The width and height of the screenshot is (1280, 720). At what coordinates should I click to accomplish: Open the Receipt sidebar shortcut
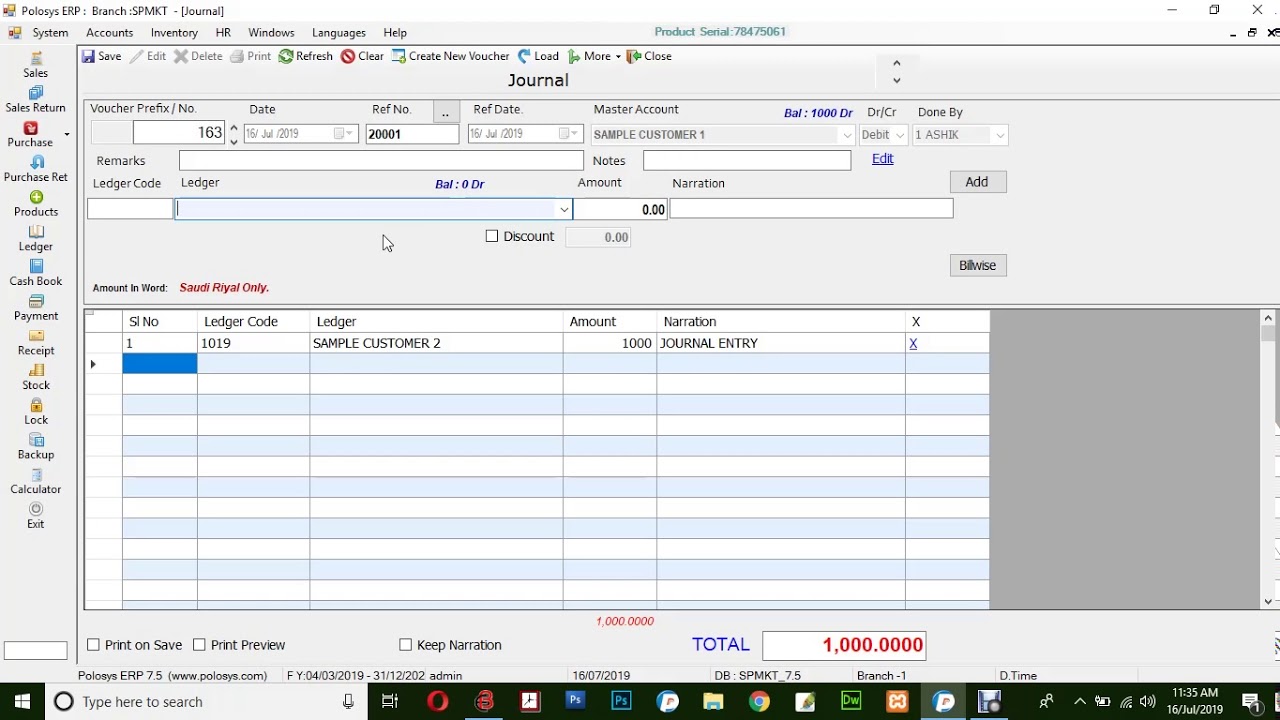click(36, 342)
